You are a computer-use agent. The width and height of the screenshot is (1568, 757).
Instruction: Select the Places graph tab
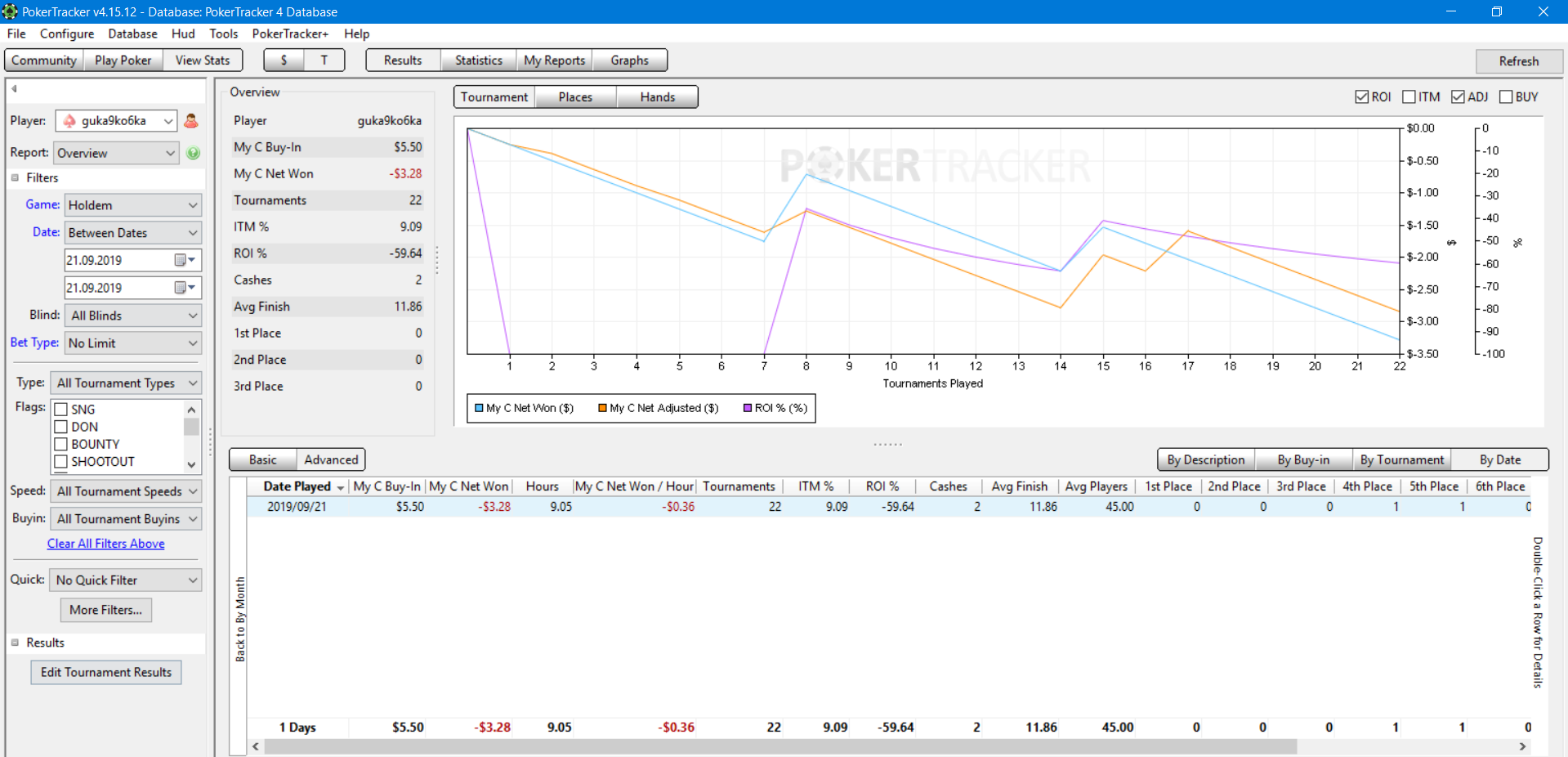575,97
